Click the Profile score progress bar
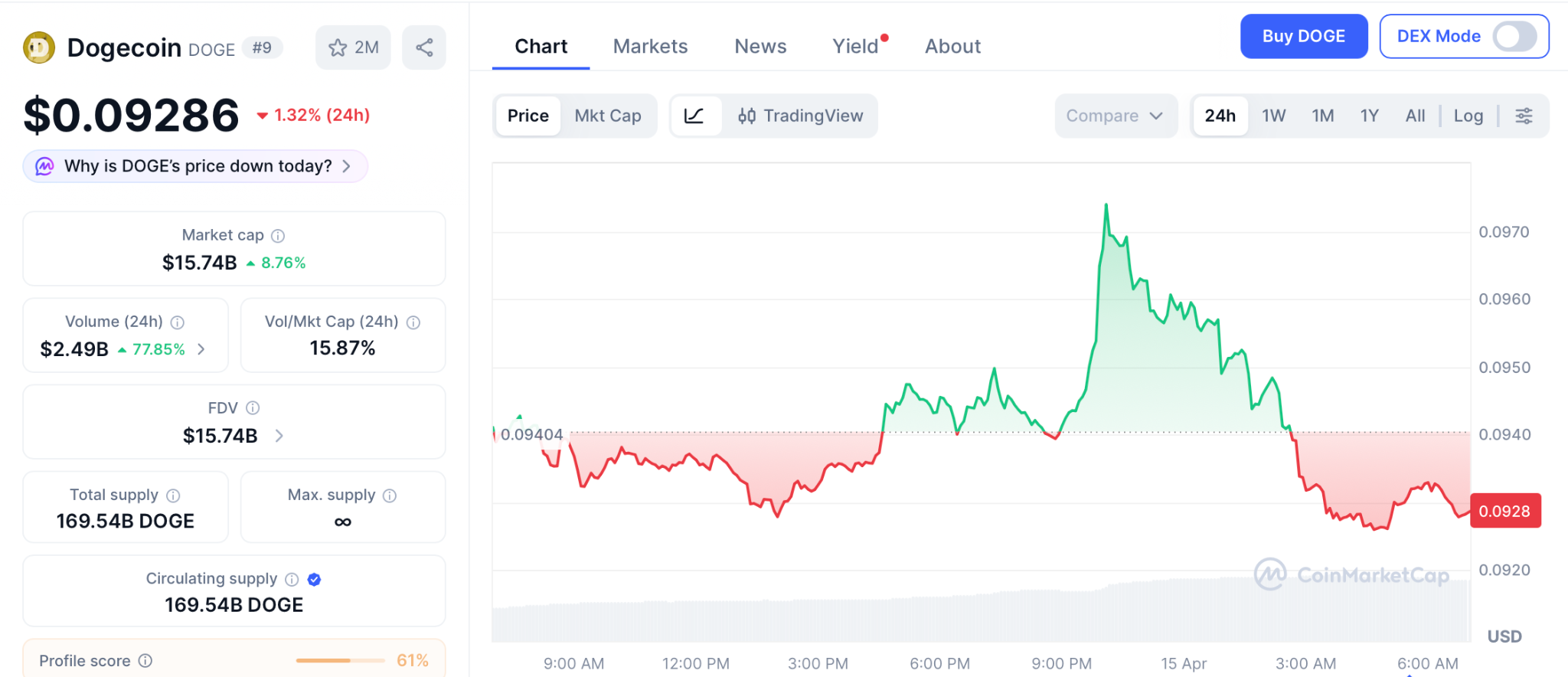 340,660
